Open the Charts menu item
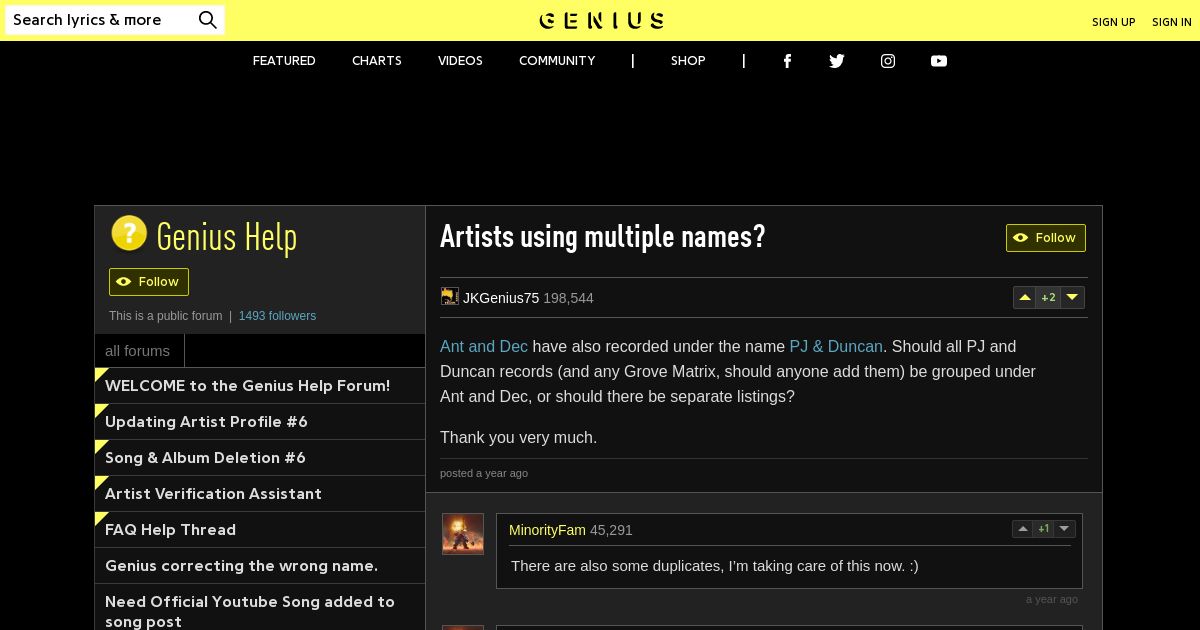1200x630 pixels. tap(377, 61)
